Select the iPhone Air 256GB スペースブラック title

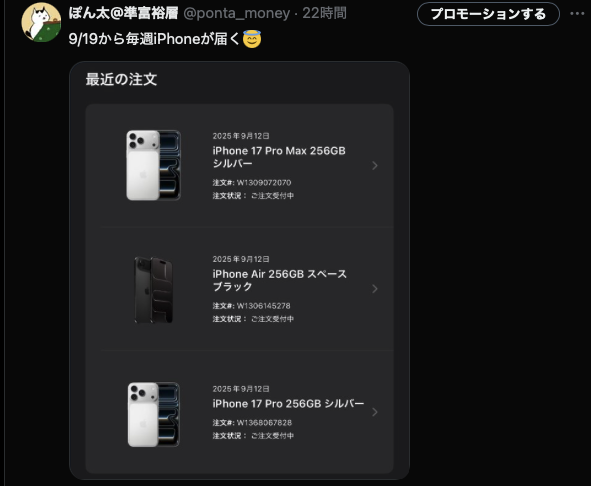pos(279,280)
